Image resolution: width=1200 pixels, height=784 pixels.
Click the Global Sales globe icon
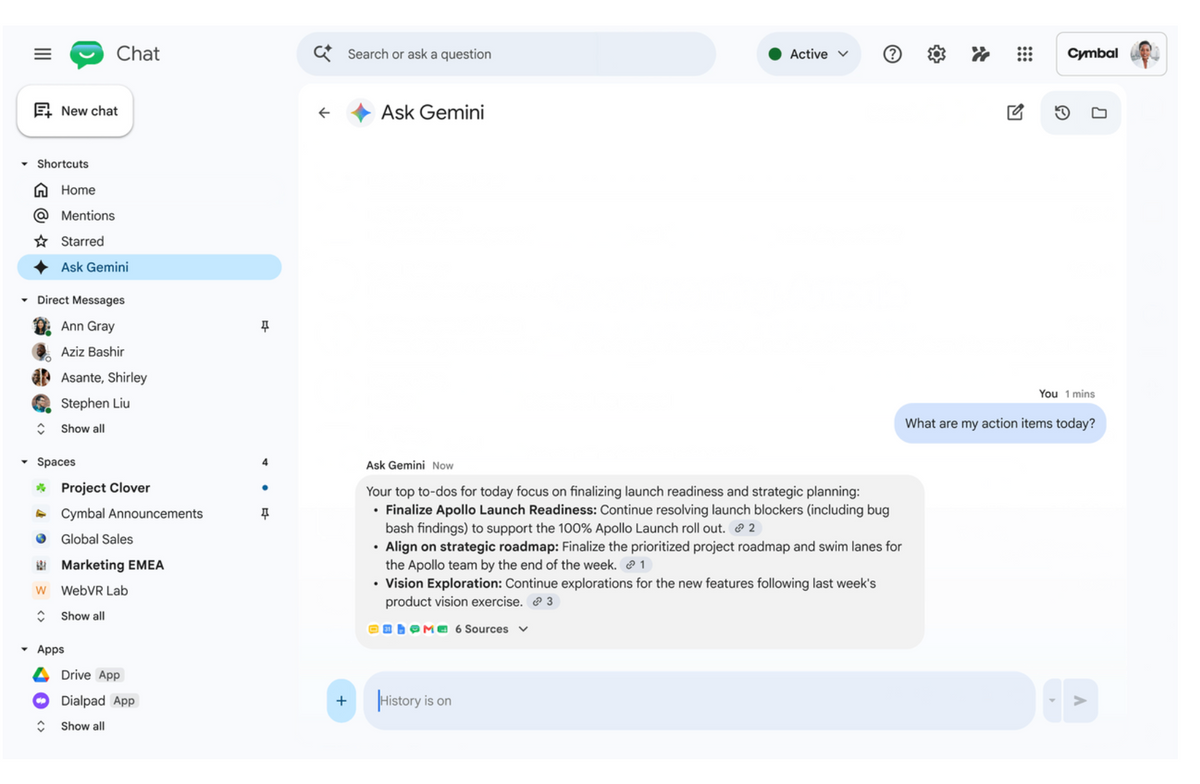(41, 539)
